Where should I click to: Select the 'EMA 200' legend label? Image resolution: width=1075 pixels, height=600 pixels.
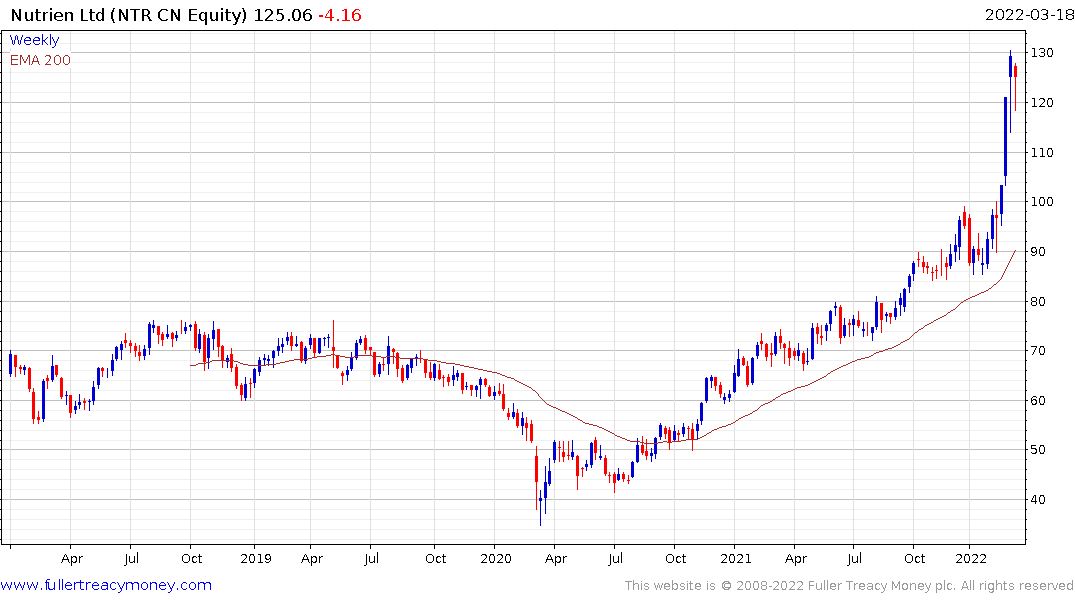click(40, 60)
